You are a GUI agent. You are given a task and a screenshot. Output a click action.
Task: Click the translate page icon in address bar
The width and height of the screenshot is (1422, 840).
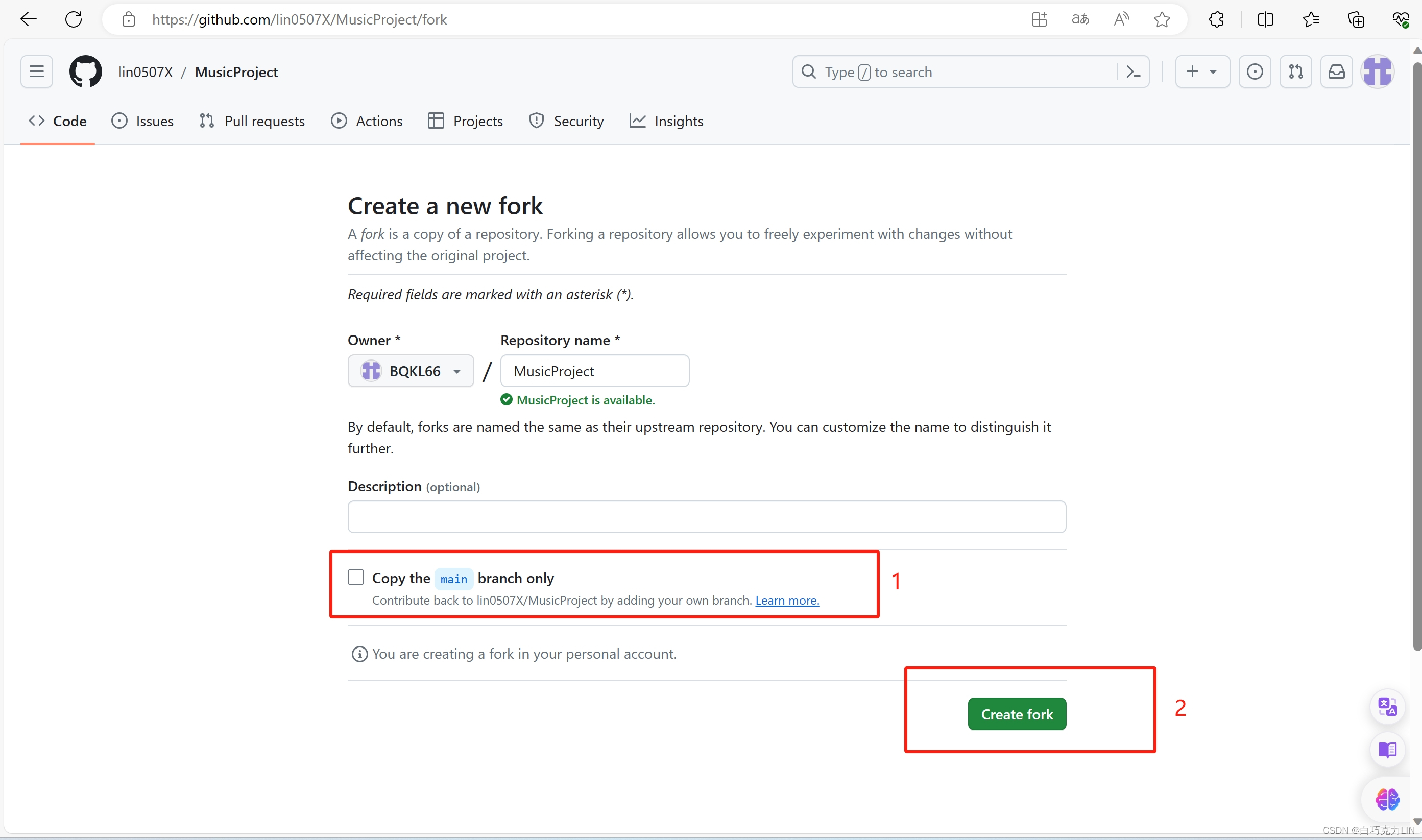[x=1080, y=19]
